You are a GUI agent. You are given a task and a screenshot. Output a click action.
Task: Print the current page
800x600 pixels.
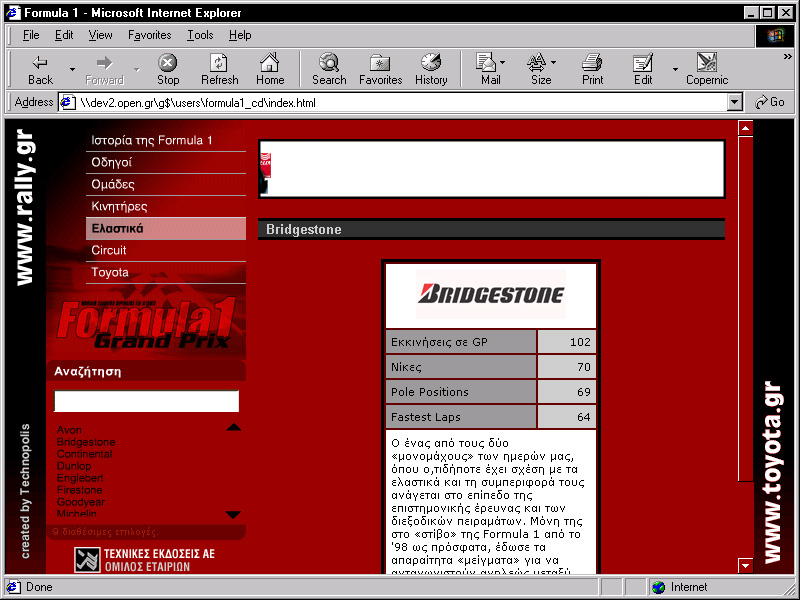592,69
